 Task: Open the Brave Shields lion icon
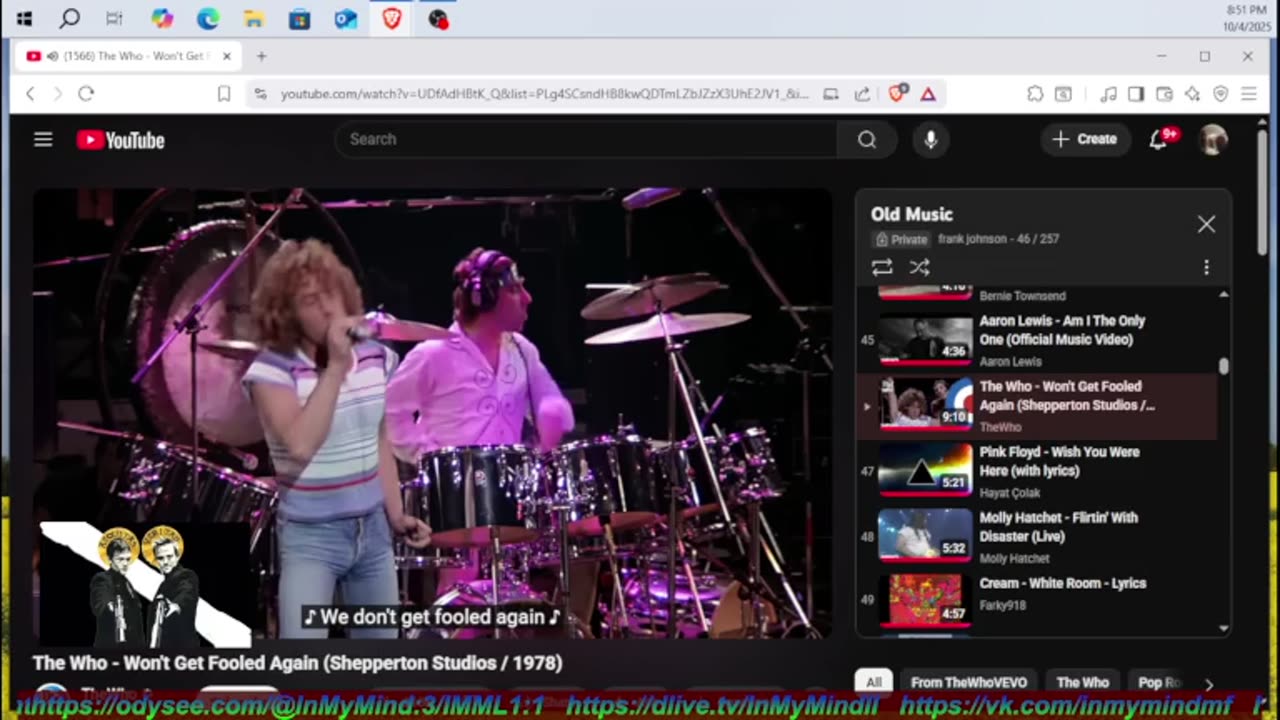tap(897, 94)
